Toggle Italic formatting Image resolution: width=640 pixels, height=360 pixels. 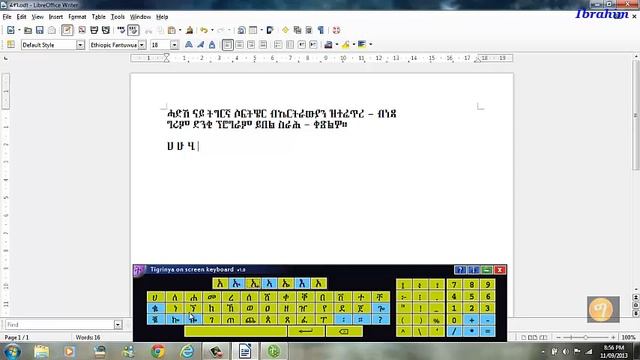coord(200,44)
